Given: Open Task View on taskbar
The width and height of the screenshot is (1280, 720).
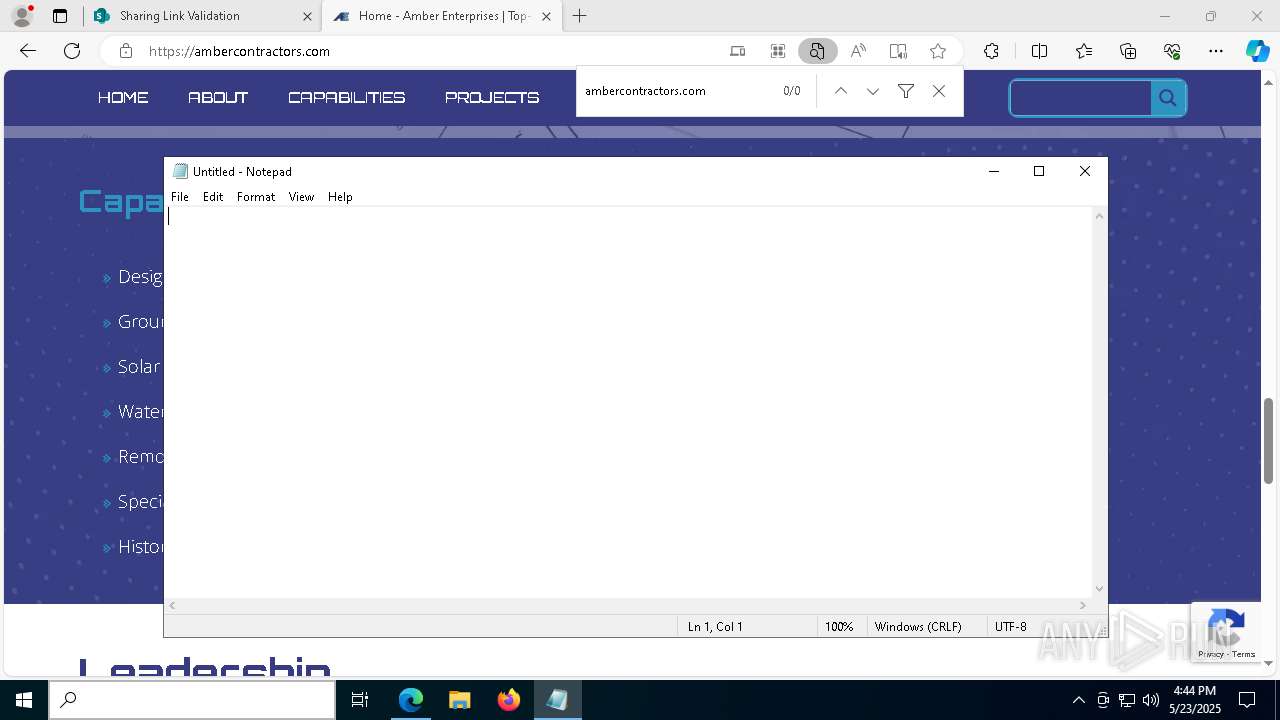Looking at the screenshot, I should (x=360, y=700).
